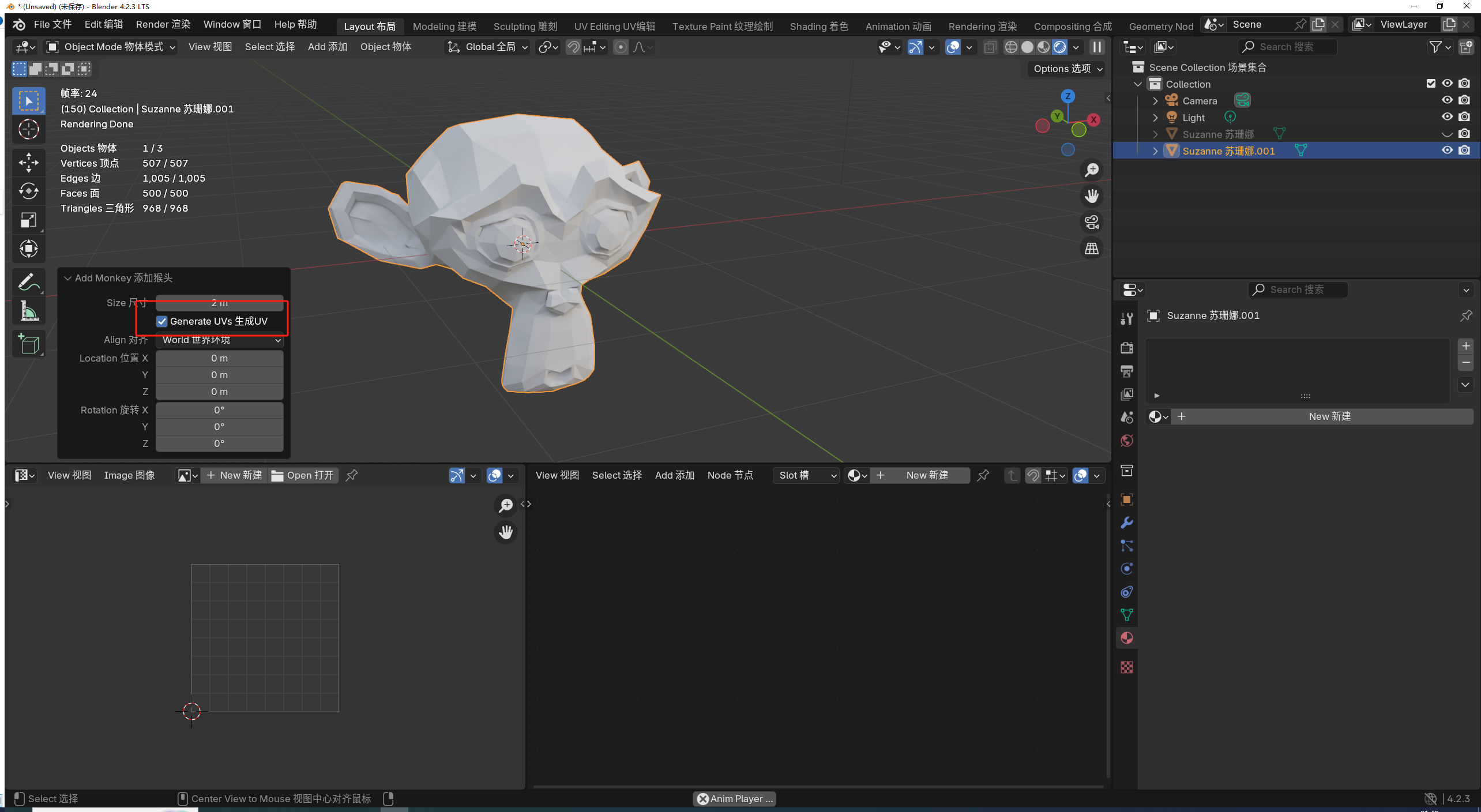The height and width of the screenshot is (812, 1481).
Task: Click the viewport pan hand icon
Action: click(x=1092, y=196)
